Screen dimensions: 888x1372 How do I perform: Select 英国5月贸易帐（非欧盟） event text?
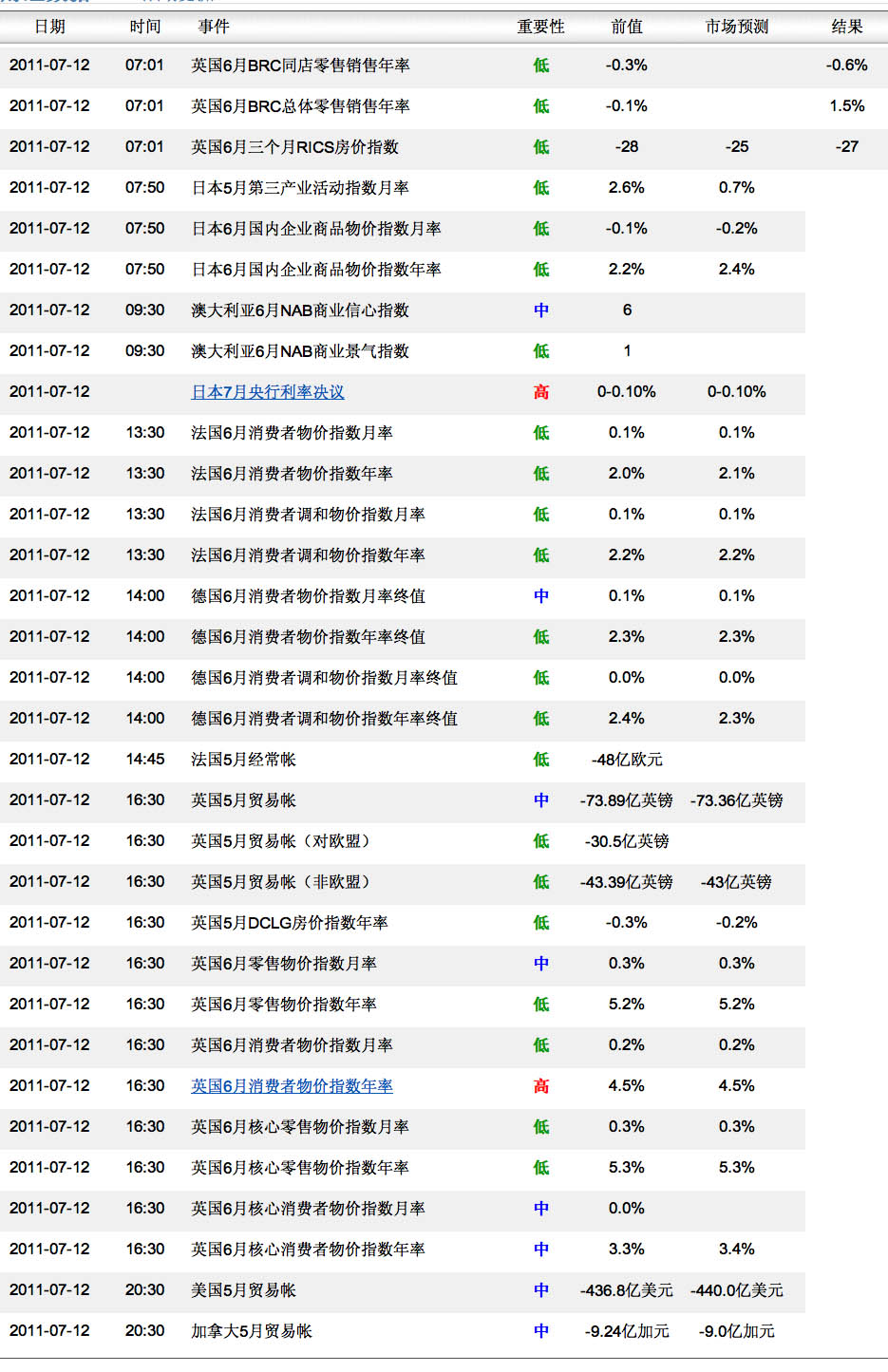[281, 882]
